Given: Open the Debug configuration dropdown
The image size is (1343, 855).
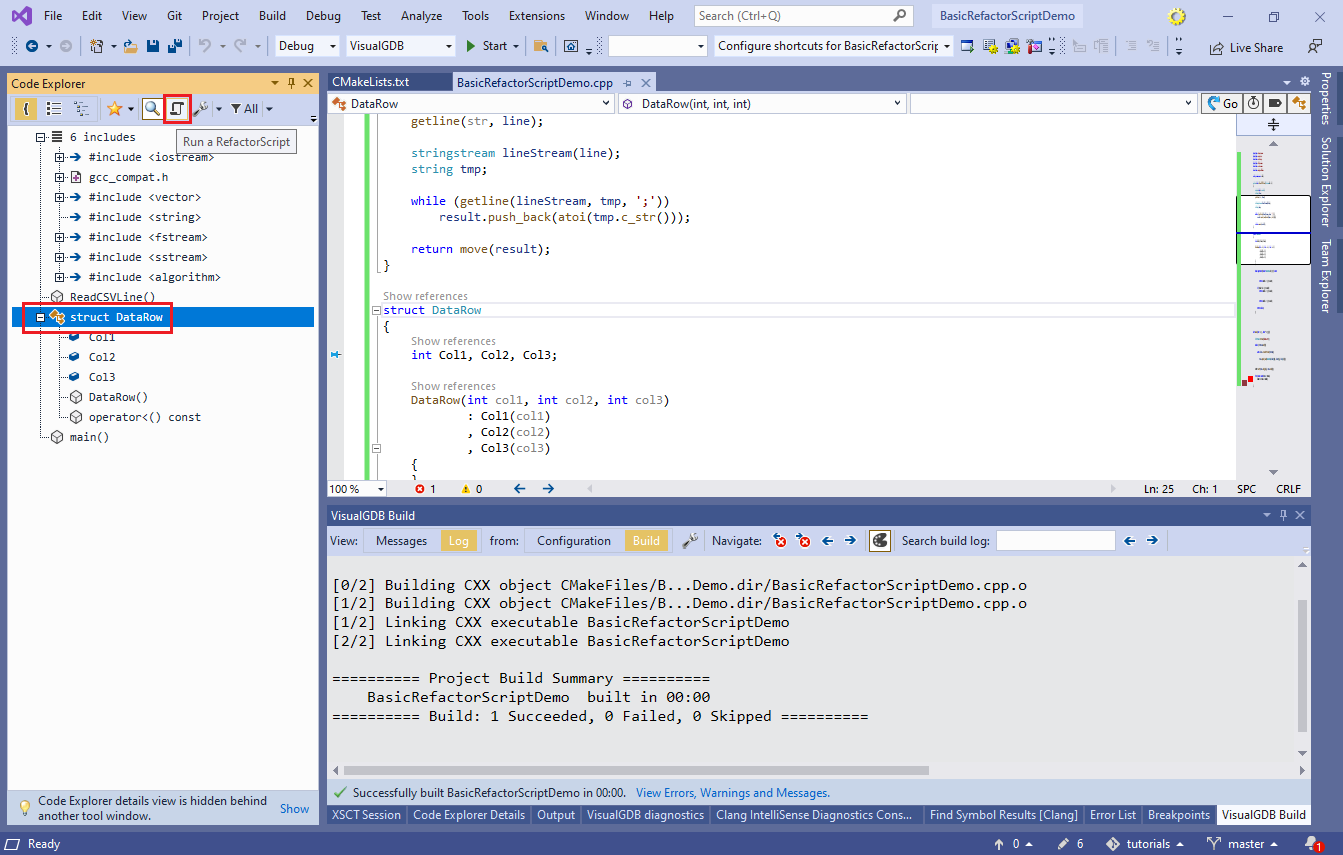Looking at the screenshot, I should pos(307,46).
